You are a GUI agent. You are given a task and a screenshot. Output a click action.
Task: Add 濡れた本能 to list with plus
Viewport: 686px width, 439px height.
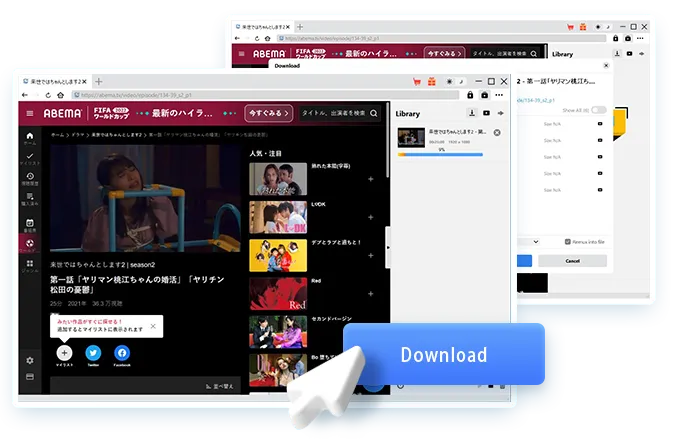pos(371,179)
